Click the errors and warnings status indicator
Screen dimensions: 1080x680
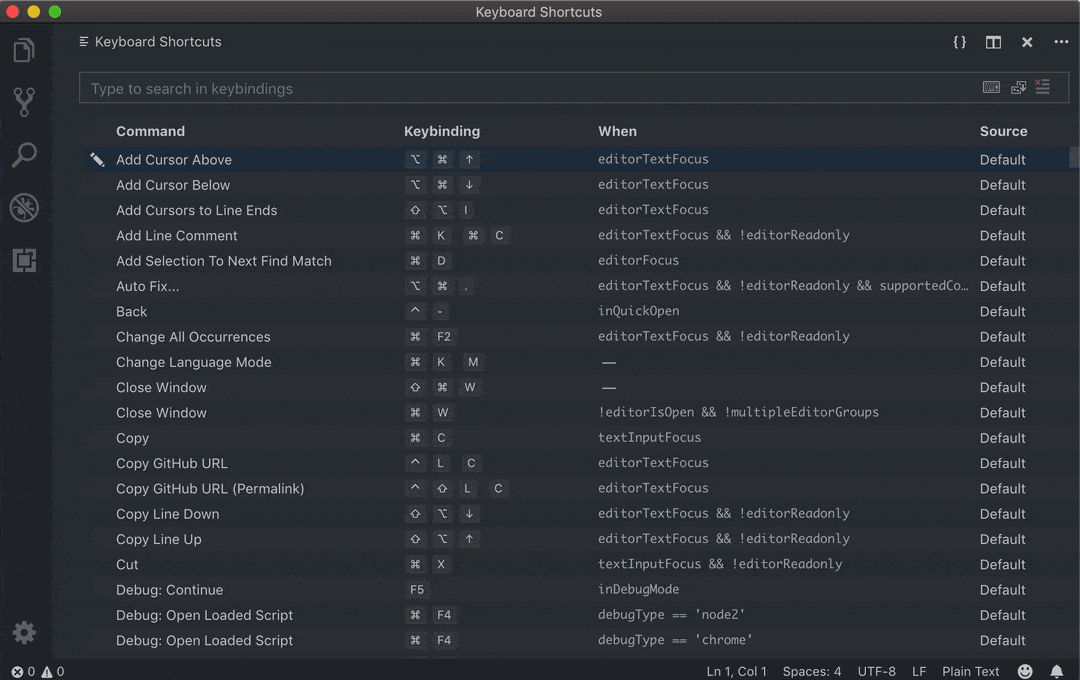38,671
